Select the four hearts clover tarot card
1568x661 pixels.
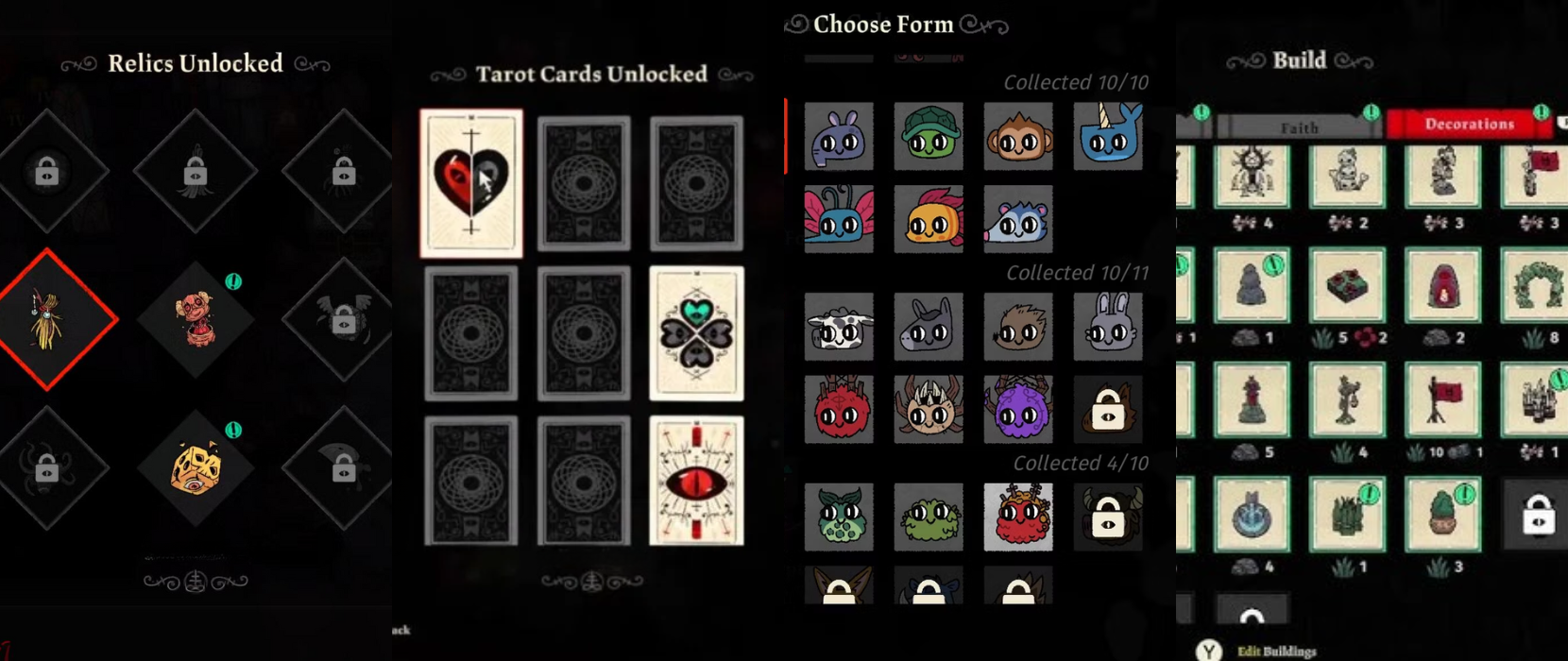tap(696, 333)
